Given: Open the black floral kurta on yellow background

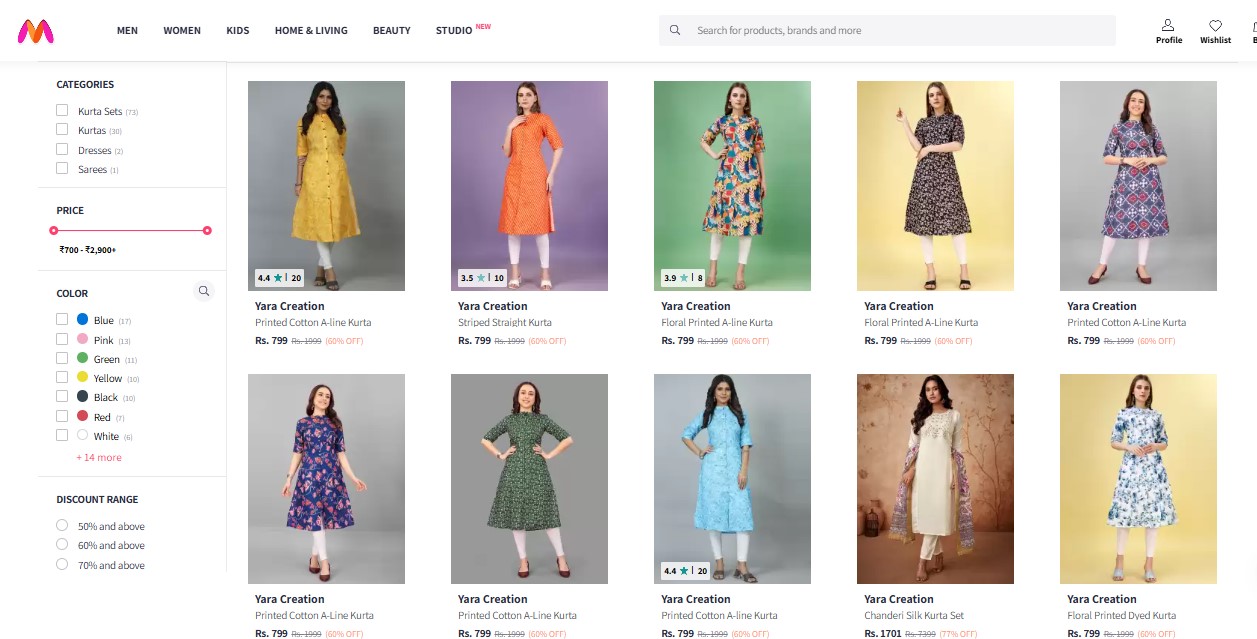Looking at the screenshot, I should coord(935,186).
